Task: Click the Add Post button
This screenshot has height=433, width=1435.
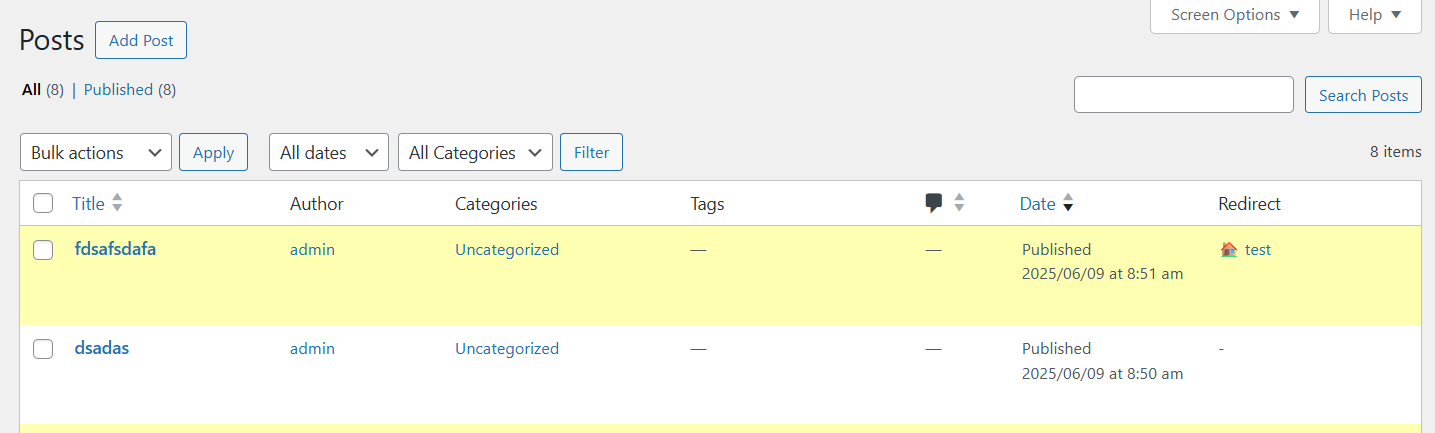Action: click(141, 41)
